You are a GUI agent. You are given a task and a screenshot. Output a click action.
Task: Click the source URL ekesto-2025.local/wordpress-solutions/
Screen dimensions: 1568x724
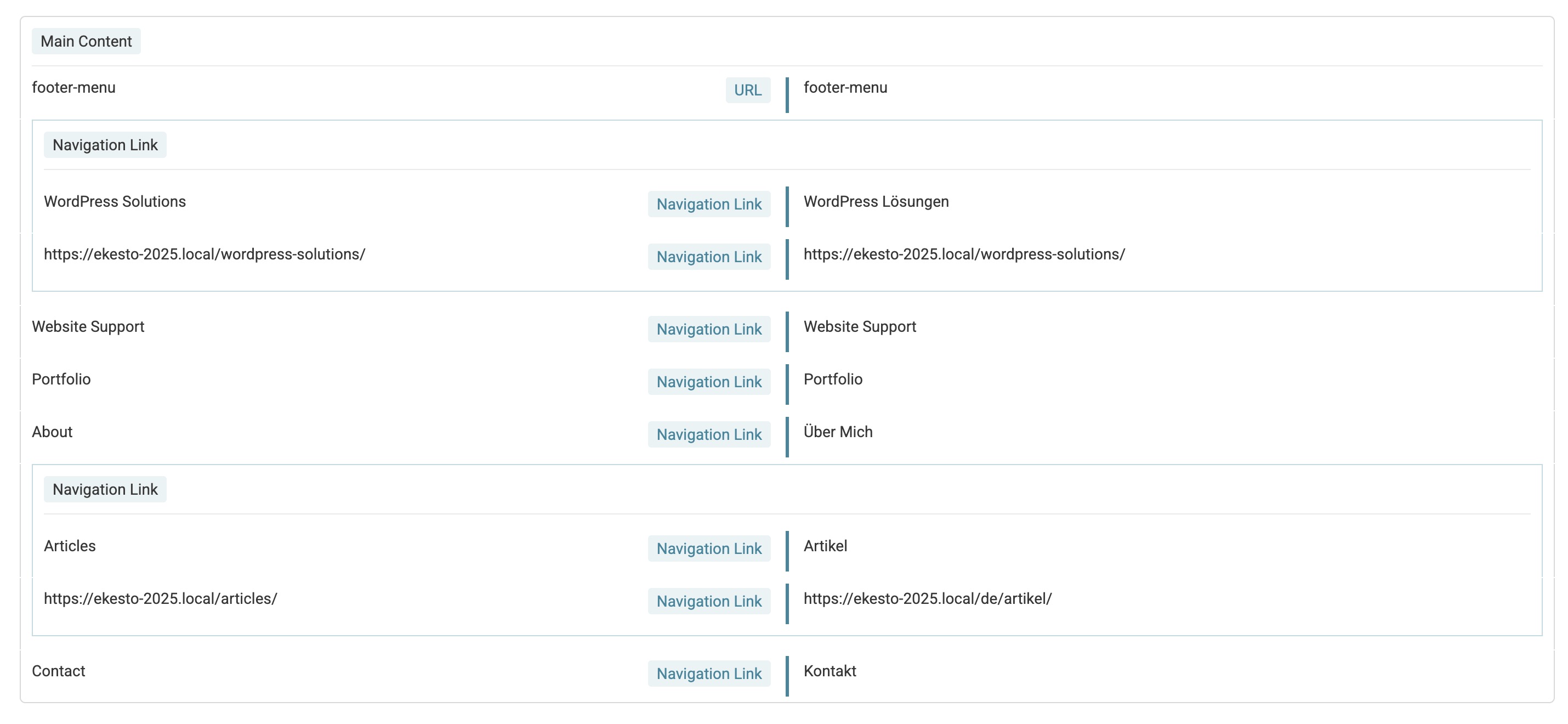tap(204, 254)
